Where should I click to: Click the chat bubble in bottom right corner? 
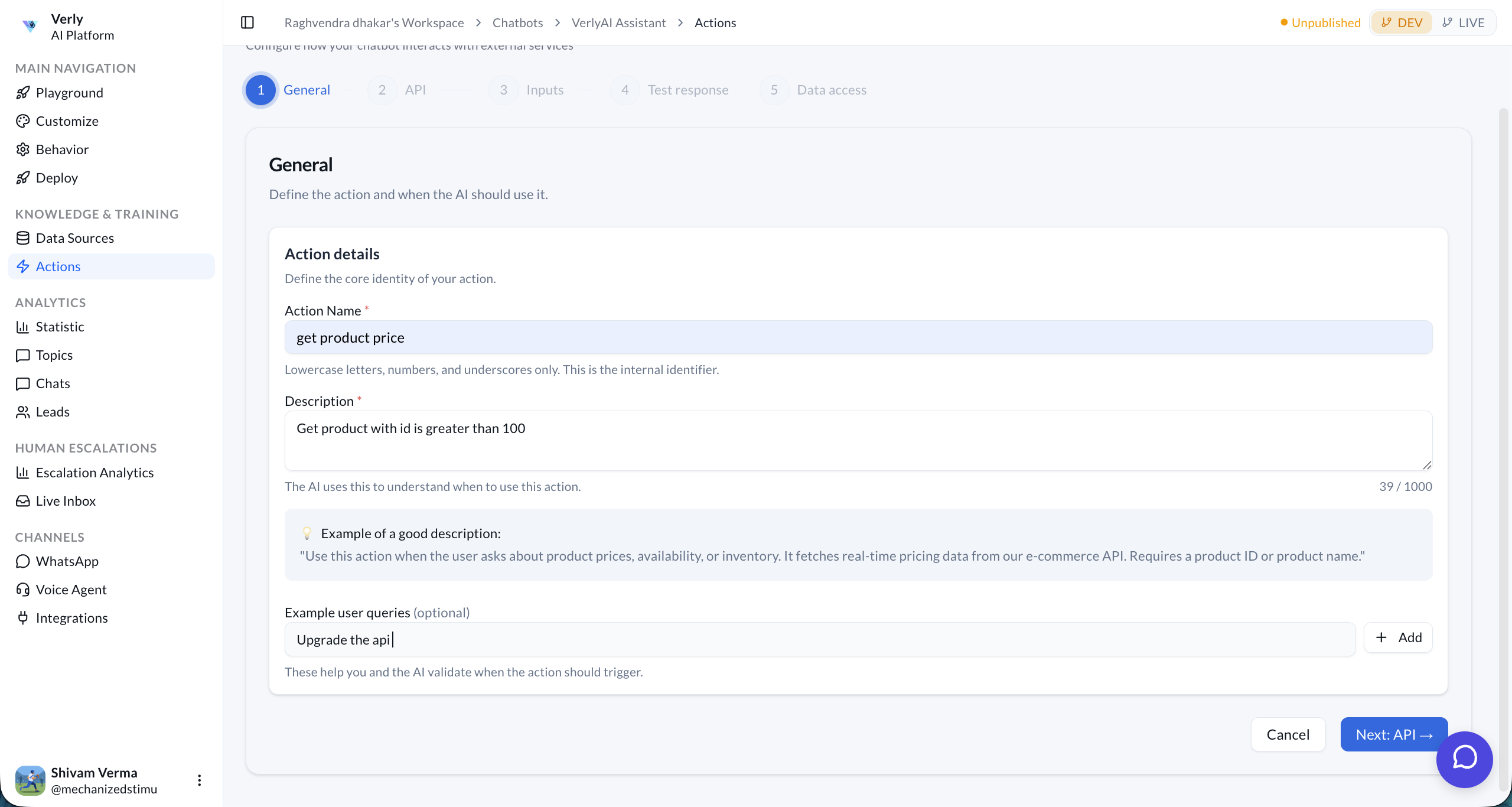1464,760
